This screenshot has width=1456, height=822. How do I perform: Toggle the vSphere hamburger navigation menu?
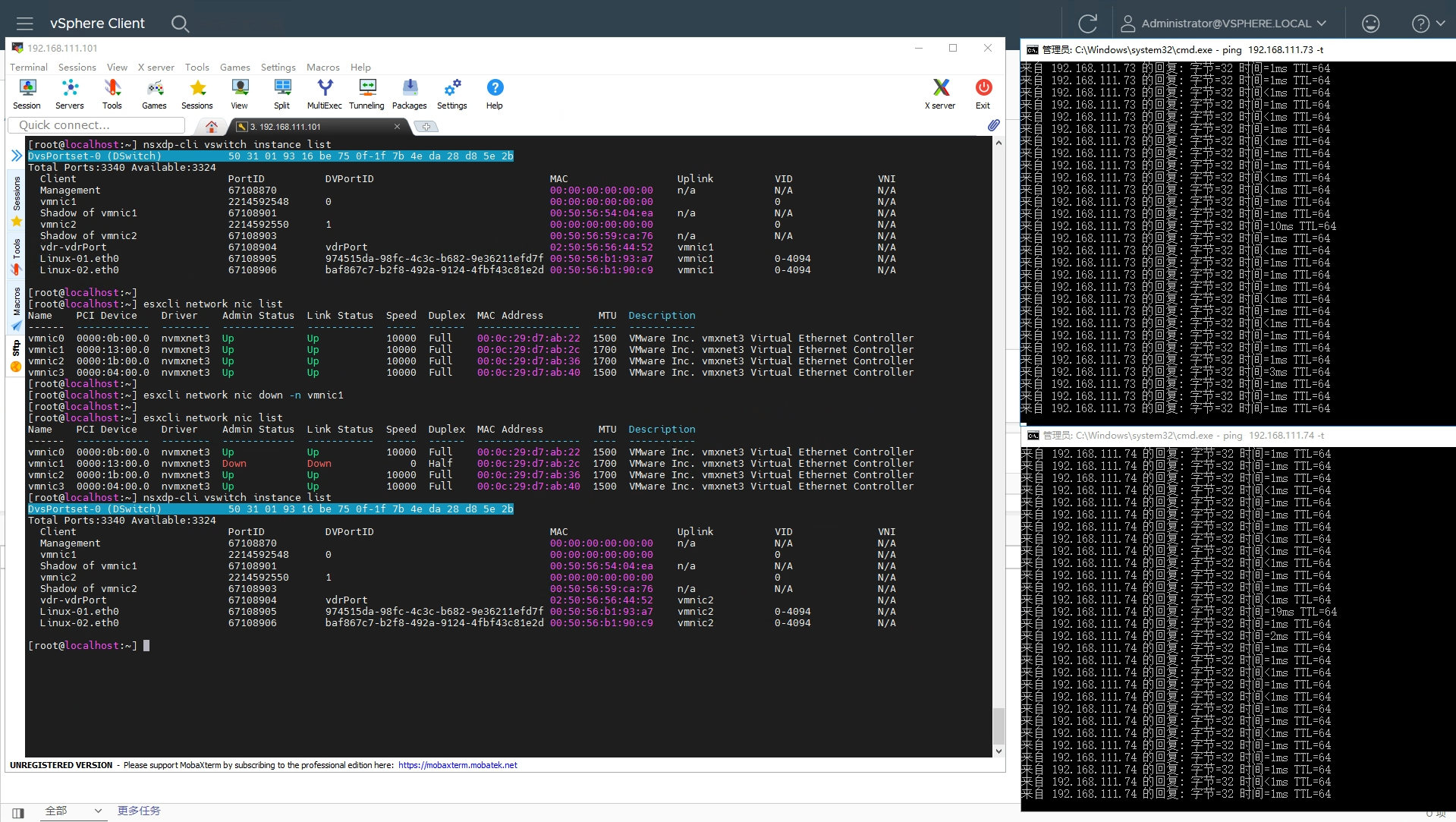click(x=25, y=24)
